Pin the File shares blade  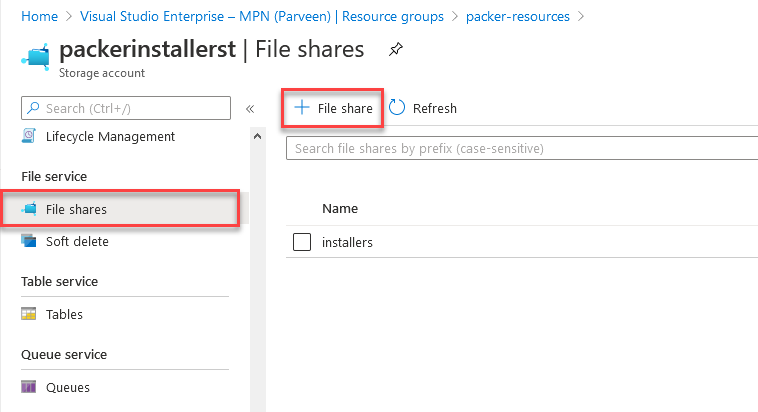coord(396,49)
